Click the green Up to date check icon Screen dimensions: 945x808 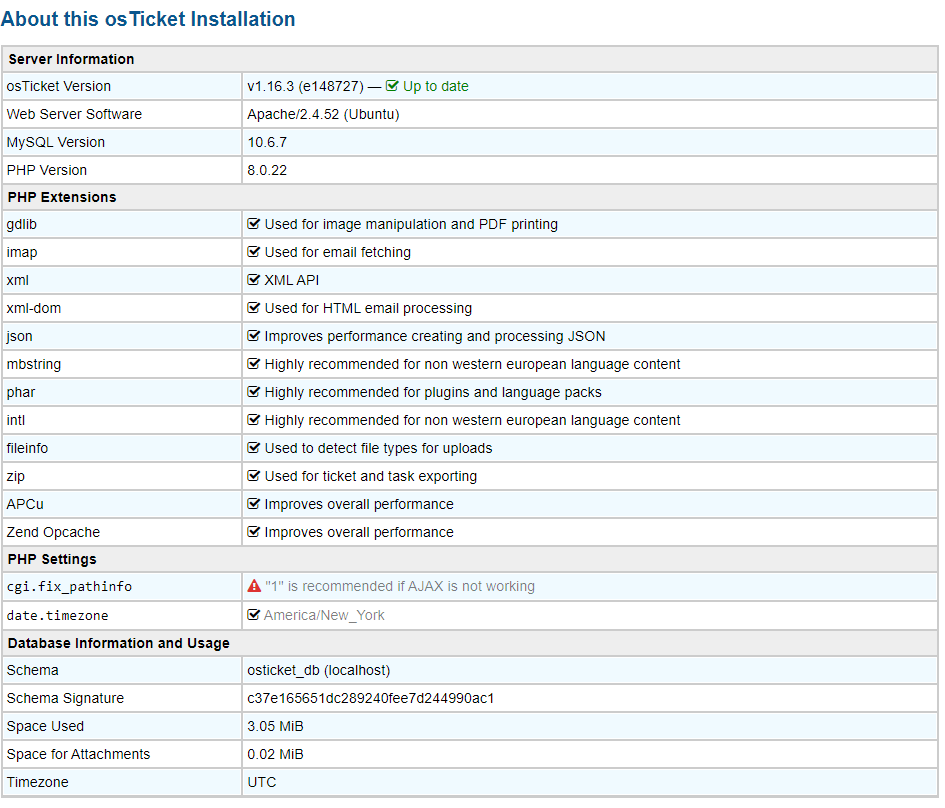pyautogui.click(x=392, y=86)
